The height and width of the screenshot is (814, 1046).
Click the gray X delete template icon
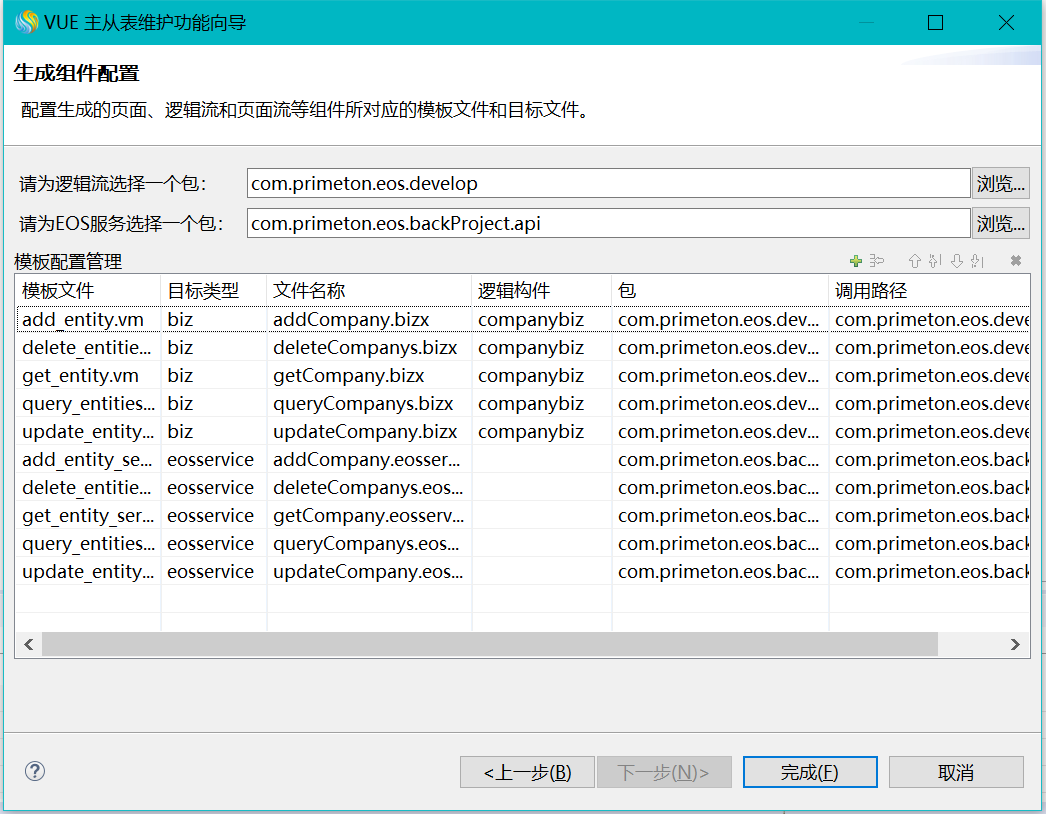(x=1016, y=261)
